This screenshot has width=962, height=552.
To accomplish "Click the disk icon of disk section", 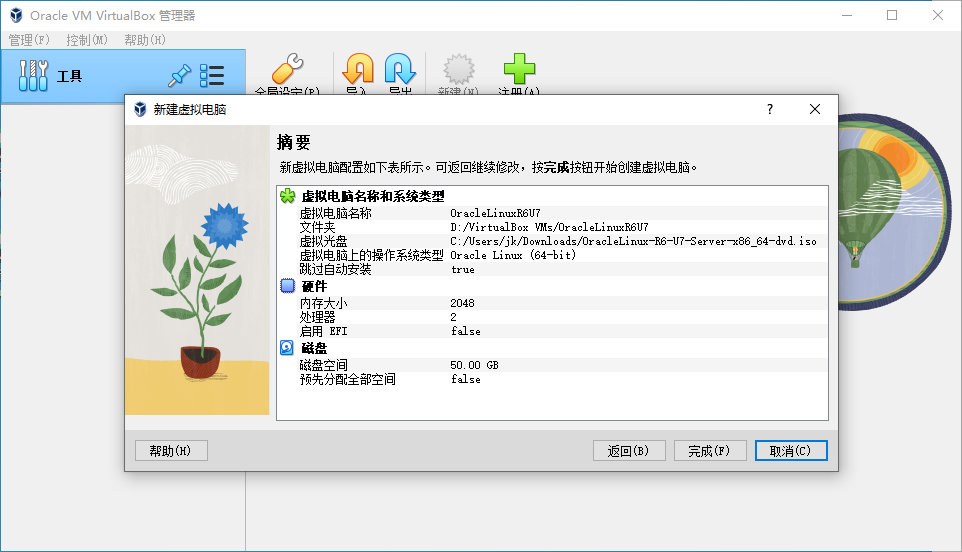I will coord(287,348).
